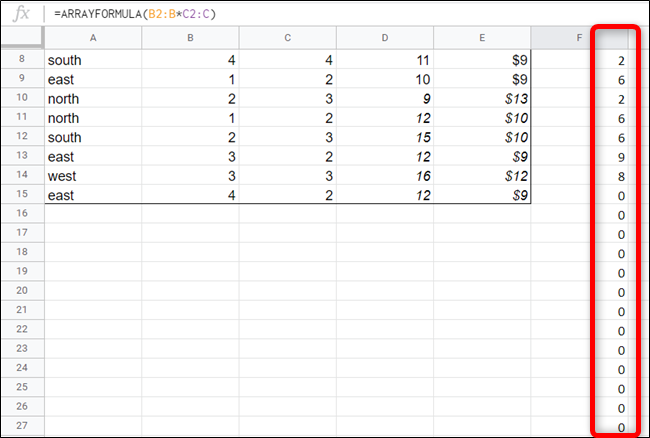Select row 19 header

coord(22,271)
